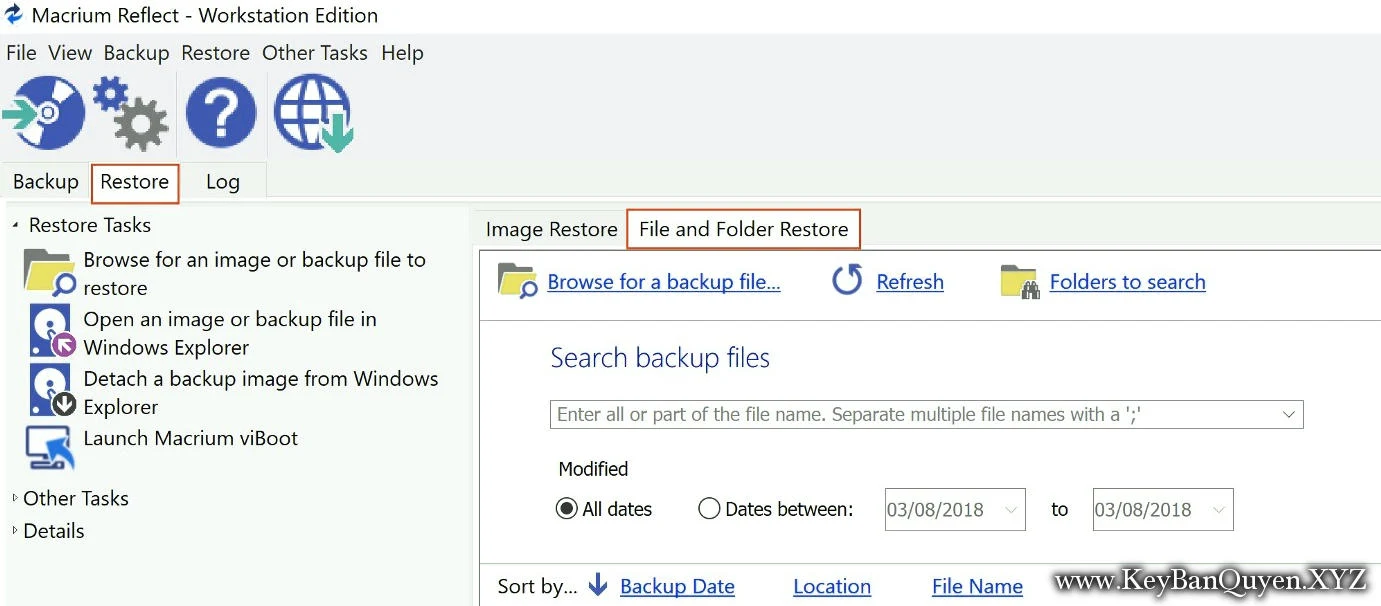Click Detach a backup image from Windows Explorer
1381x606 pixels.
click(261, 392)
